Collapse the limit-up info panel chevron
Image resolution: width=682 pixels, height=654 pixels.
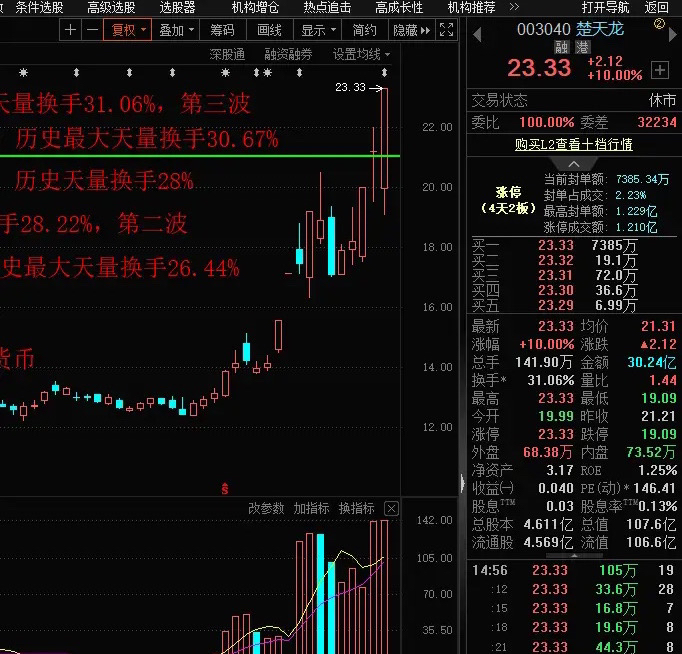[574, 164]
